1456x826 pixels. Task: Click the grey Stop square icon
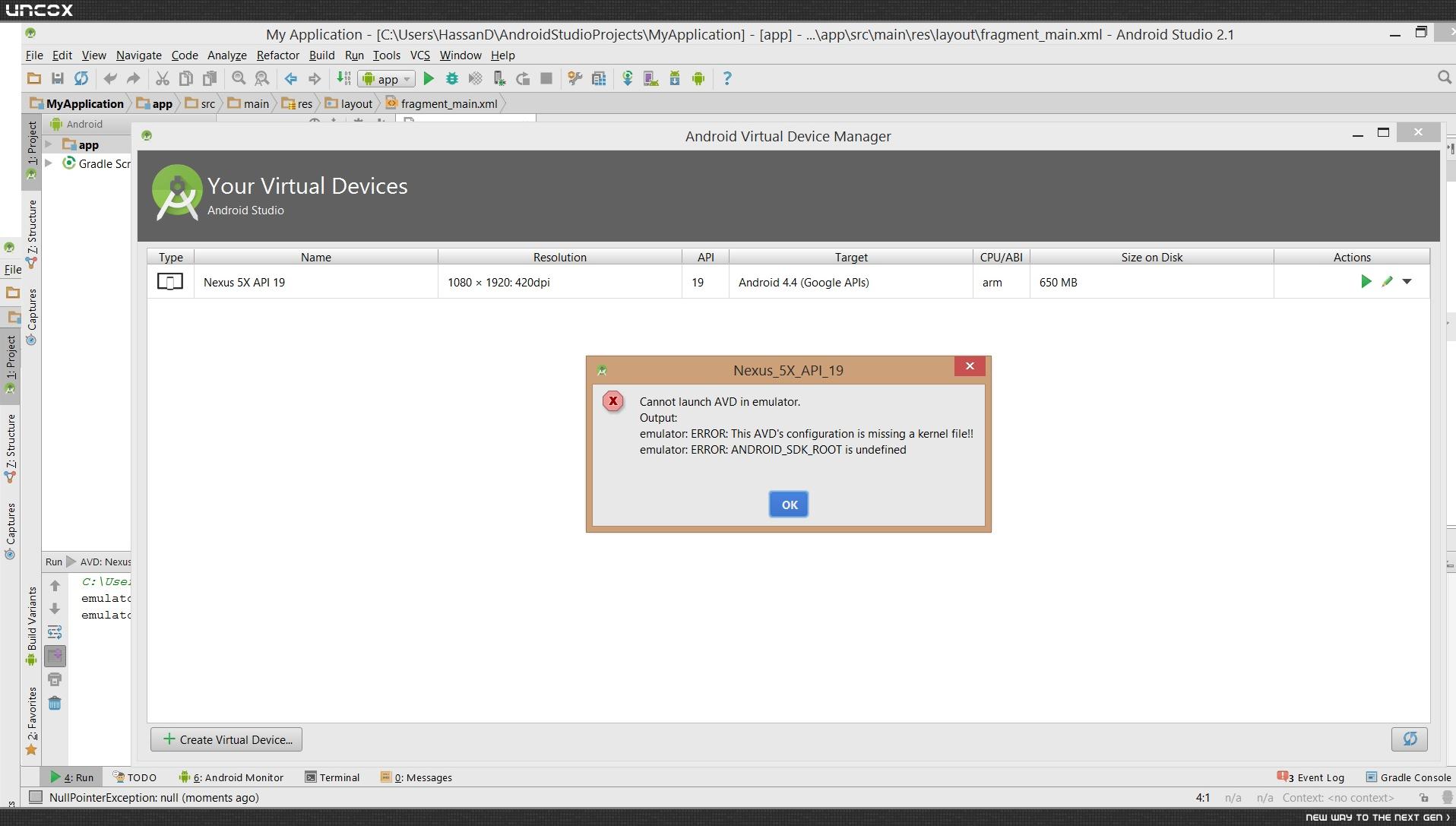point(546,78)
